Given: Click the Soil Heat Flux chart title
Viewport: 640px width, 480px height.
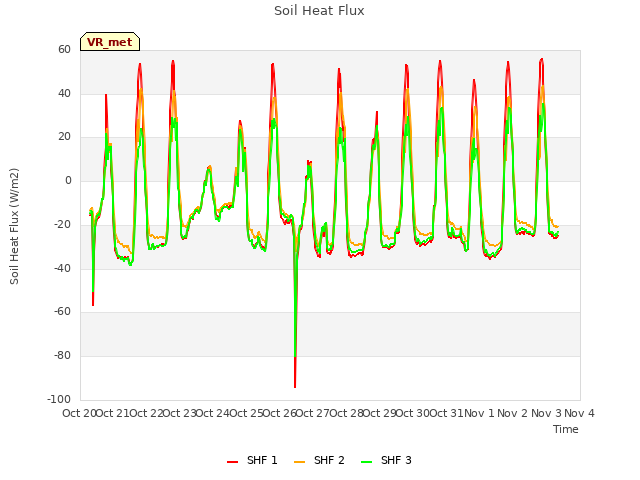Looking at the screenshot, I should [319, 11].
